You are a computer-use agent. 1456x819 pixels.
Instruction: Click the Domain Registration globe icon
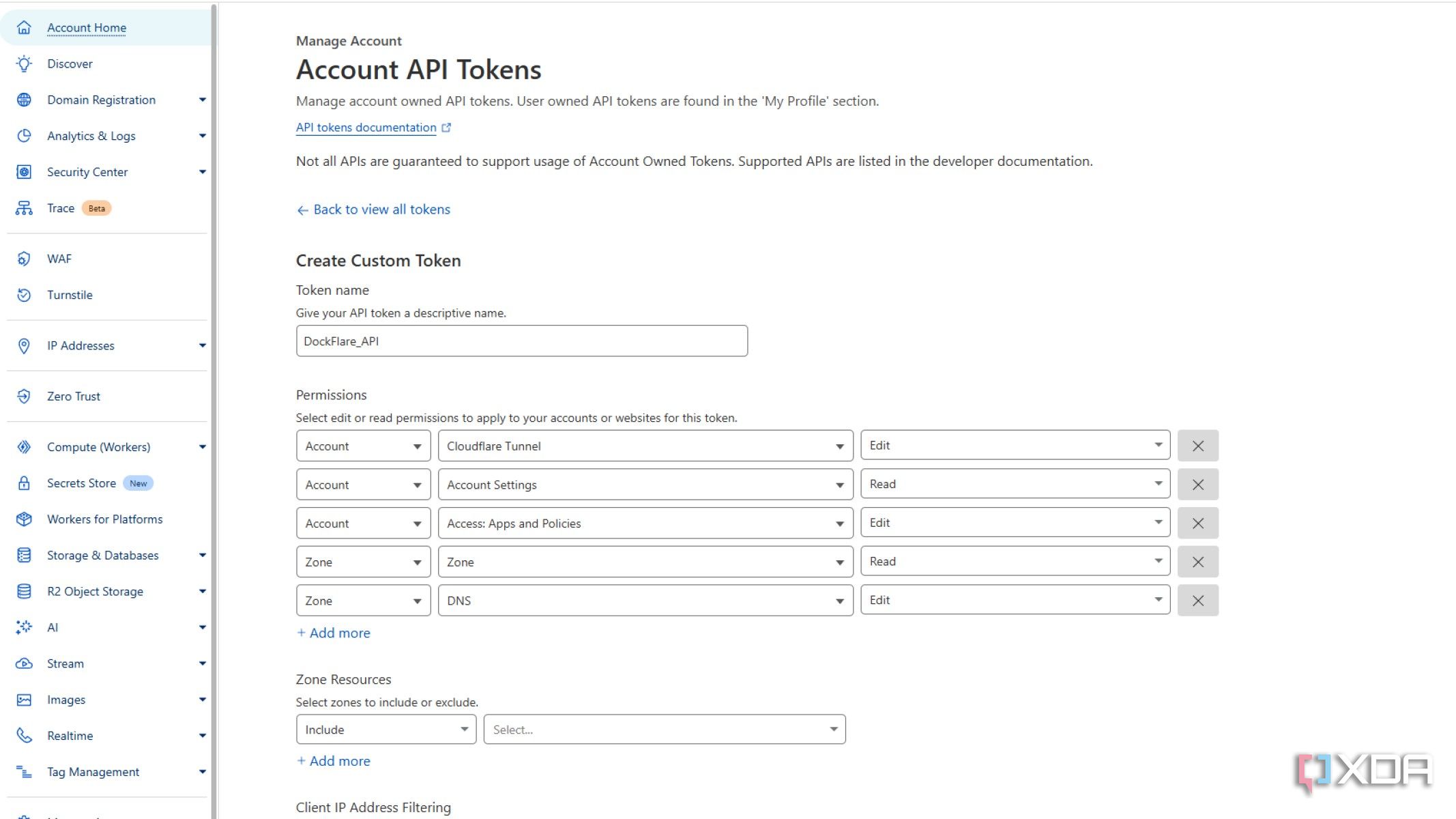24,100
